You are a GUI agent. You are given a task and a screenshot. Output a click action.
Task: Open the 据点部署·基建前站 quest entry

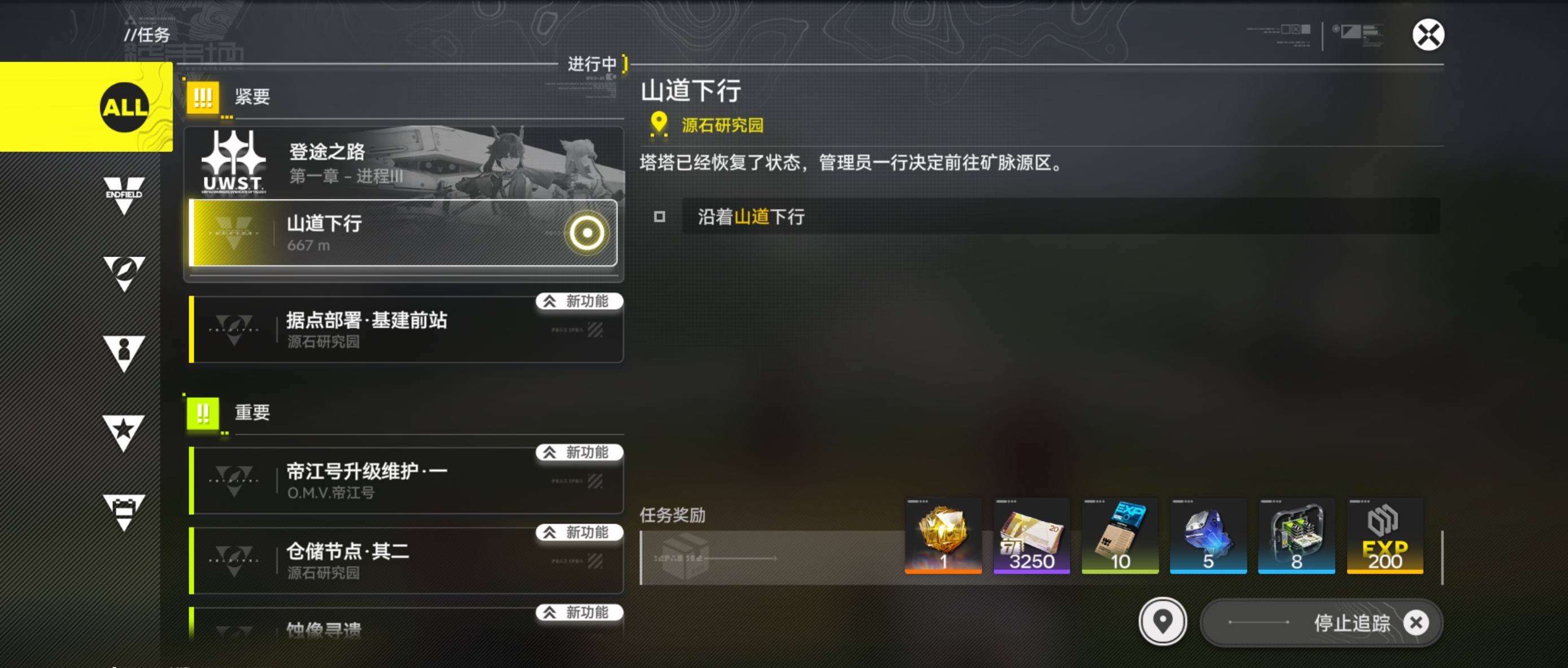tap(407, 329)
